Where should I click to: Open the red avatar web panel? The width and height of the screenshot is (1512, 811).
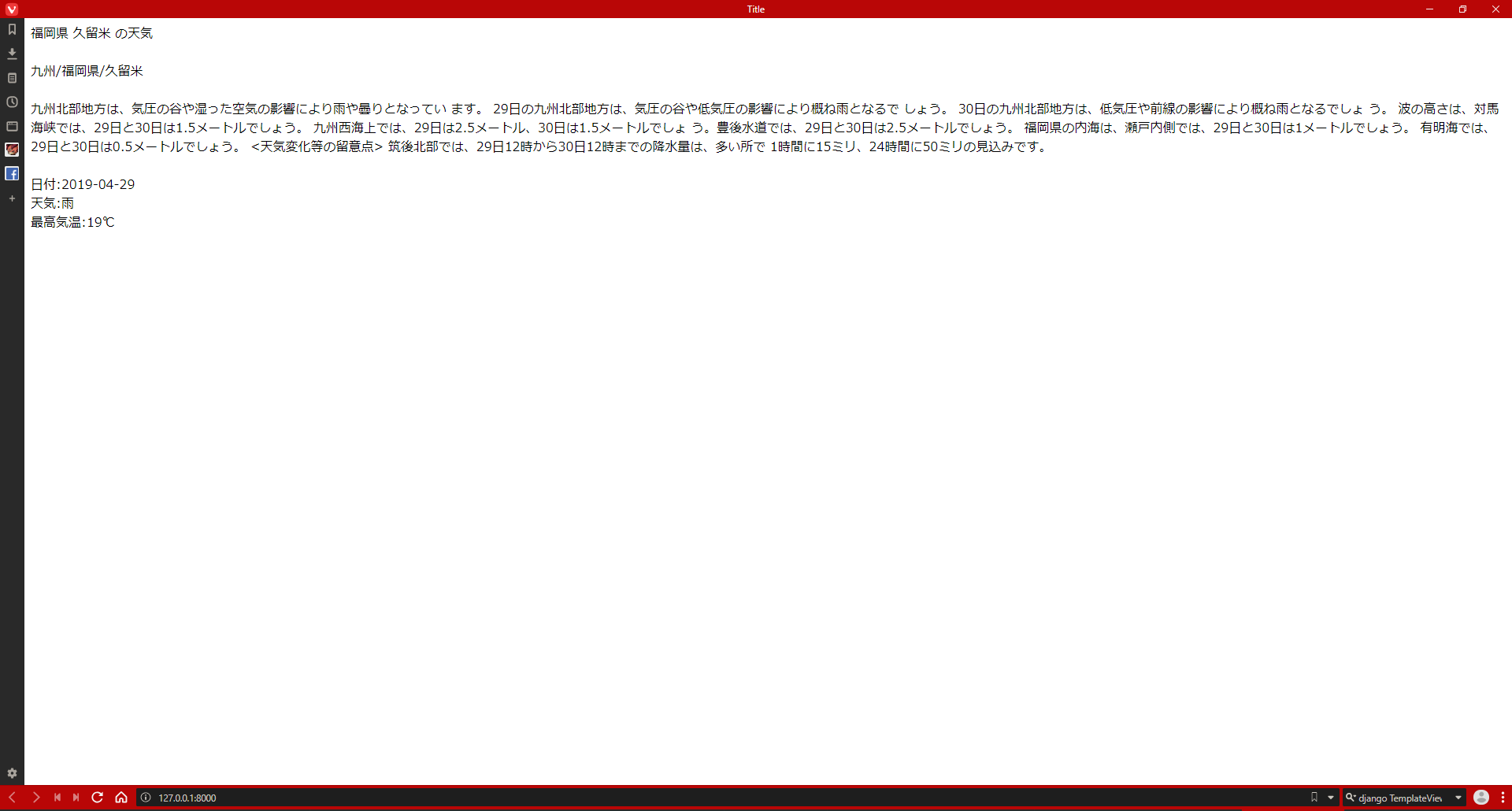tap(12, 150)
